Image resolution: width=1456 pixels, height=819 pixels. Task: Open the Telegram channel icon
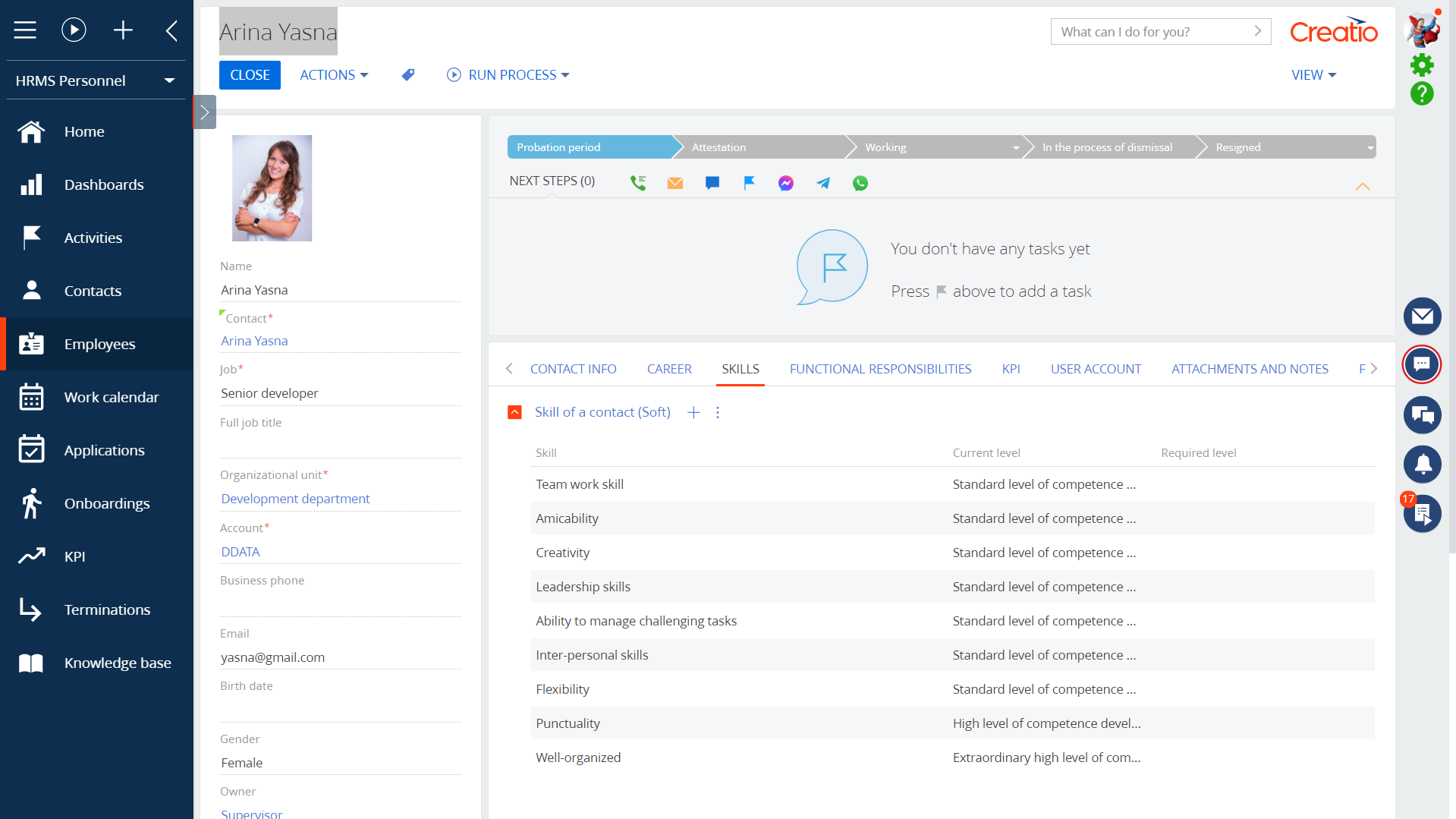pyautogui.click(x=823, y=182)
